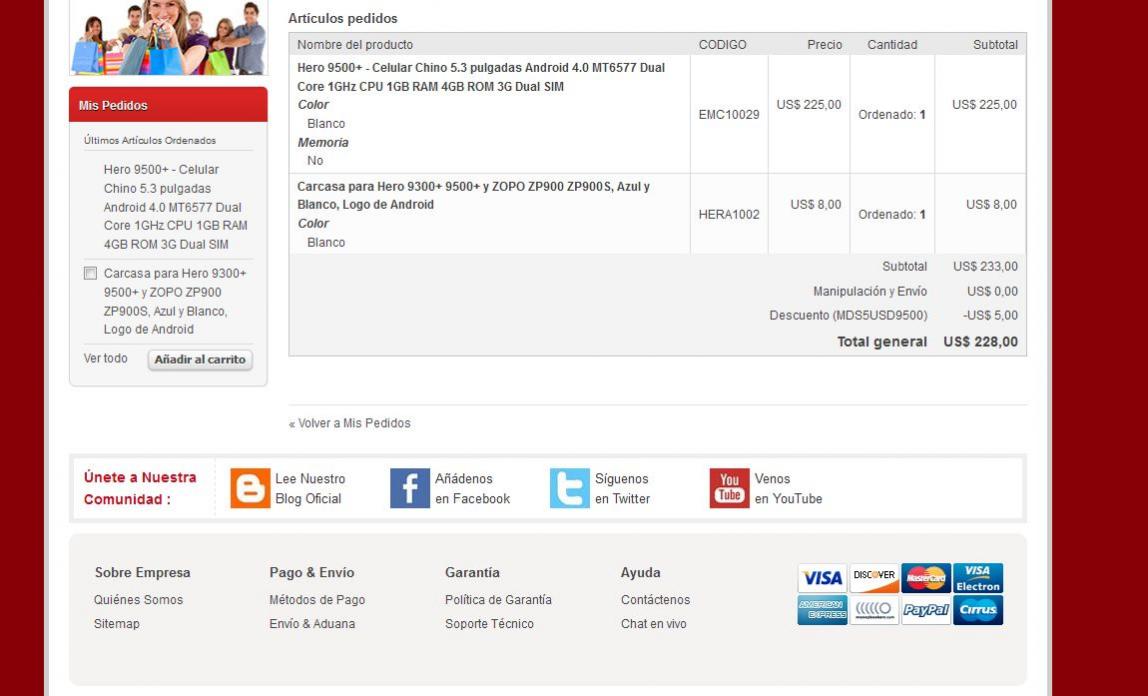The height and width of the screenshot is (696, 1148).
Task: Go back via Volver a Mis Pedidos
Action: [x=349, y=423]
